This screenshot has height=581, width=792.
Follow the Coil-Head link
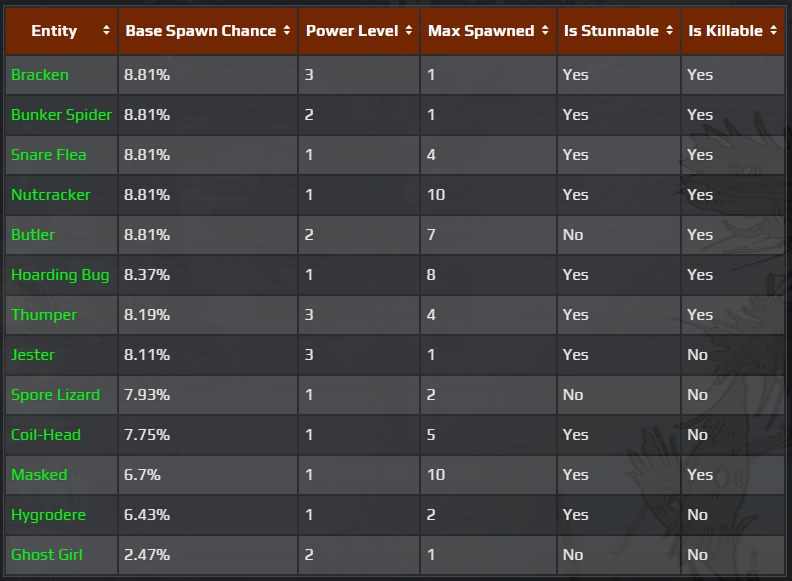(46, 435)
